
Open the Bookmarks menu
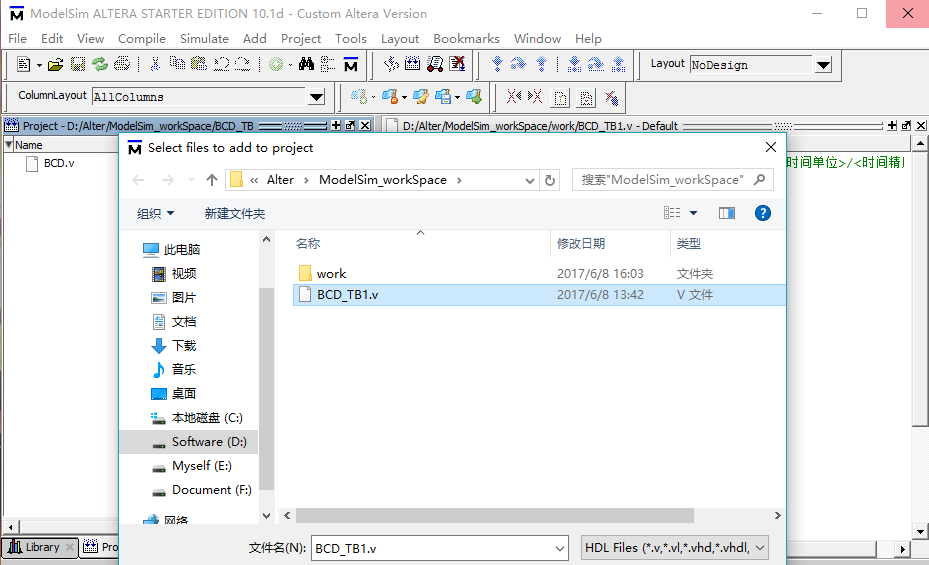coord(466,38)
